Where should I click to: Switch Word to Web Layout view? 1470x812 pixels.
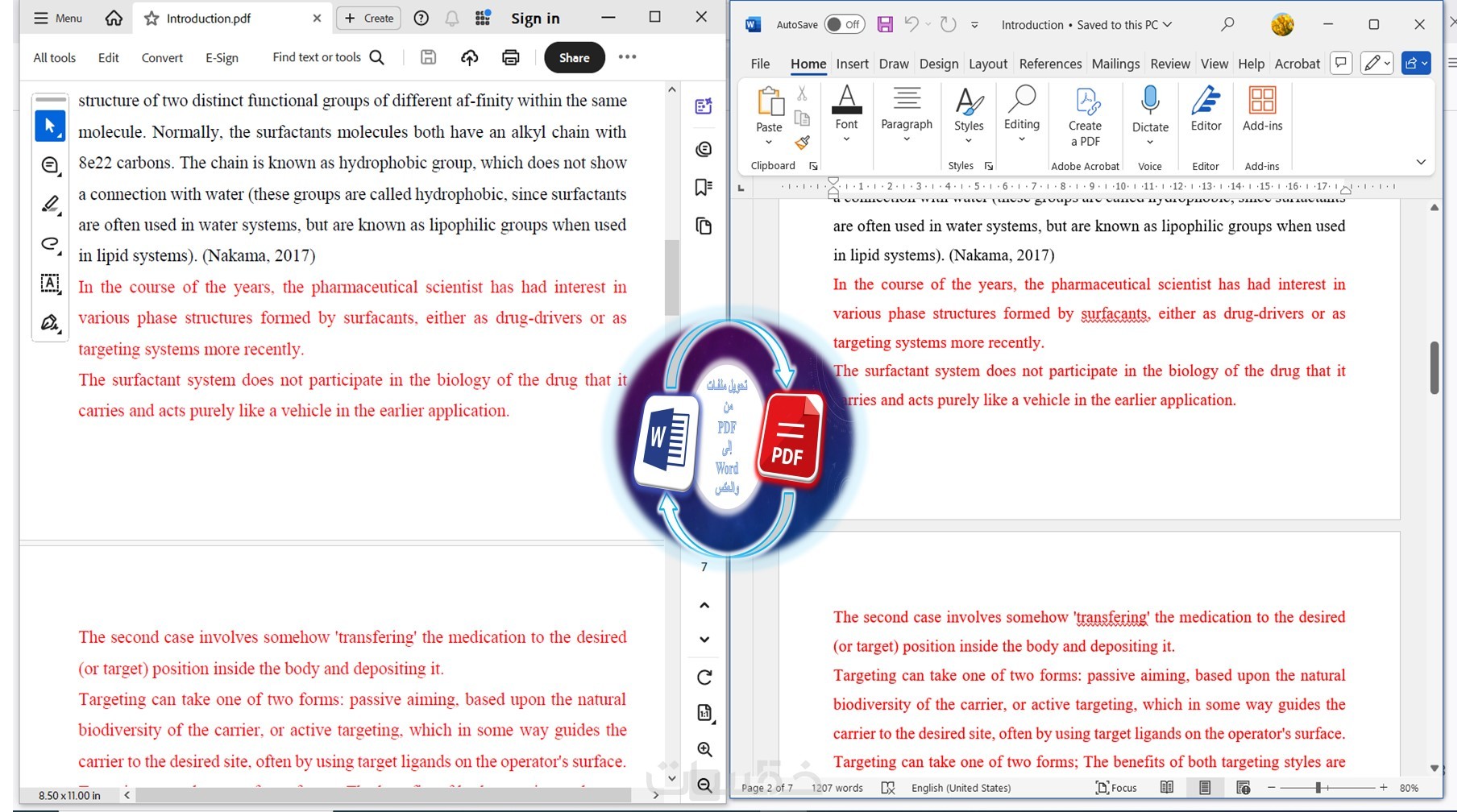1244,788
